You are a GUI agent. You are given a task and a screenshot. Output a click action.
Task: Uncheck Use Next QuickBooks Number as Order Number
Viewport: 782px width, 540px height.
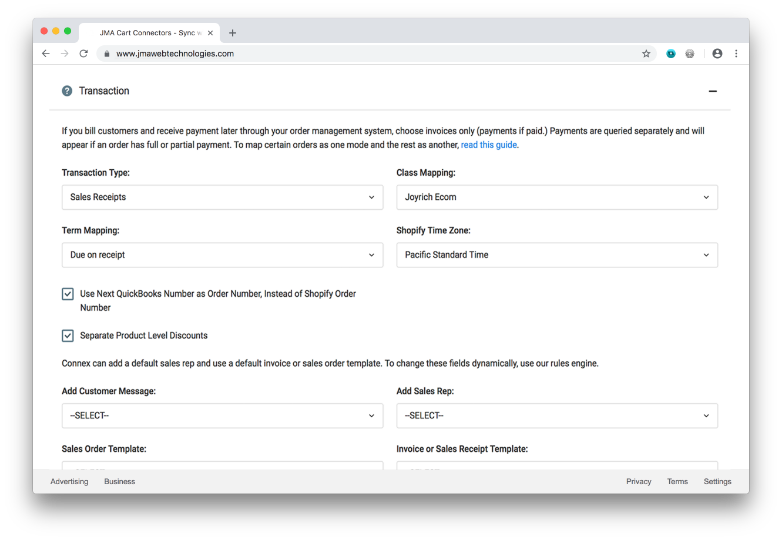coord(68,294)
